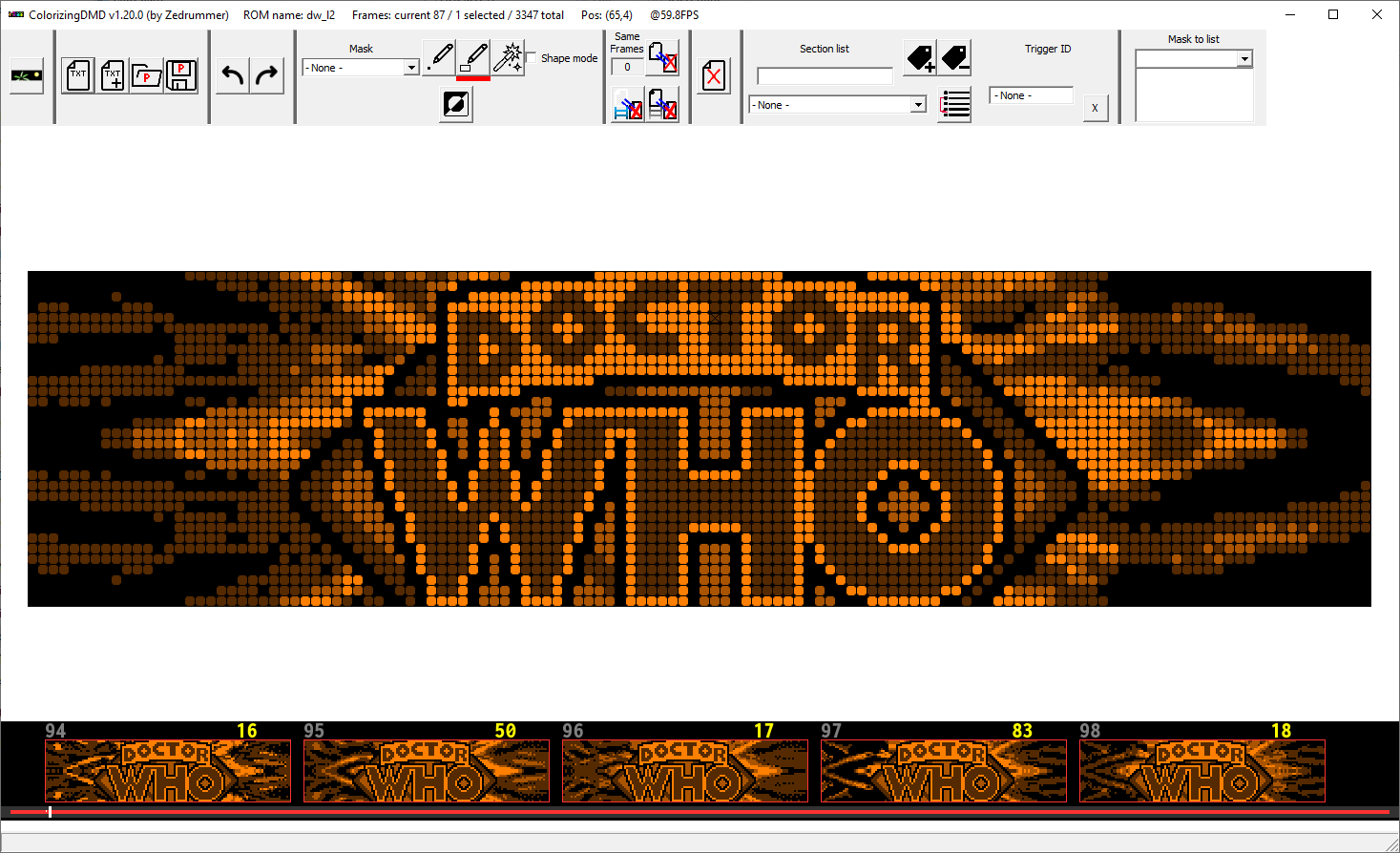Select frame 95 thumbnail
This screenshot has height=853, width=1400.
[427, 771]
